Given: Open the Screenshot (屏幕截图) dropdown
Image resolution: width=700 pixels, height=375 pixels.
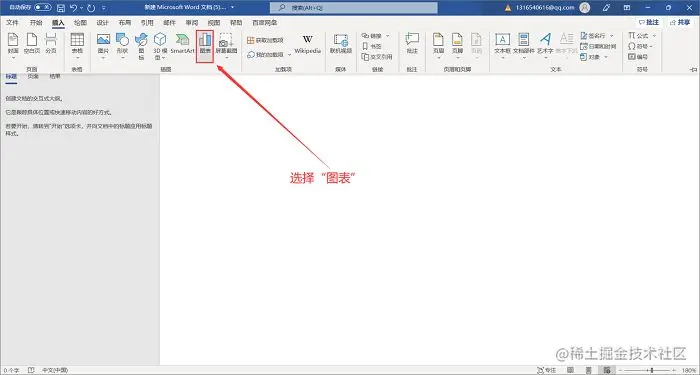Looking at the screenshot, I should (226, 46).
